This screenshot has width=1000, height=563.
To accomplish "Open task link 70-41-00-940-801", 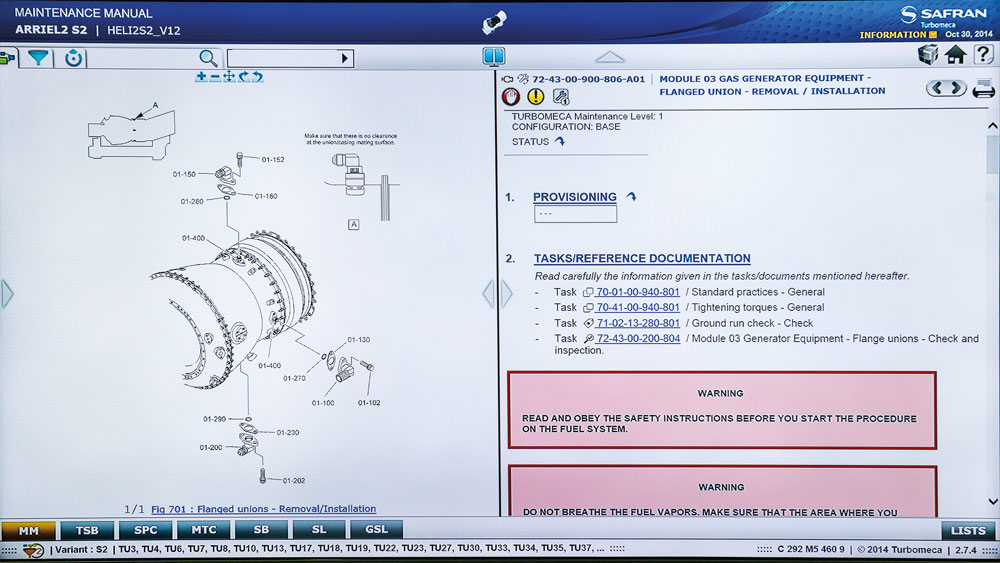I will 638,307.
